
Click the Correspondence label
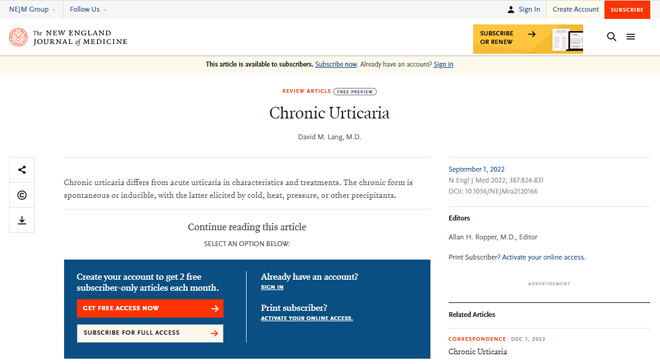coord(477,339)
